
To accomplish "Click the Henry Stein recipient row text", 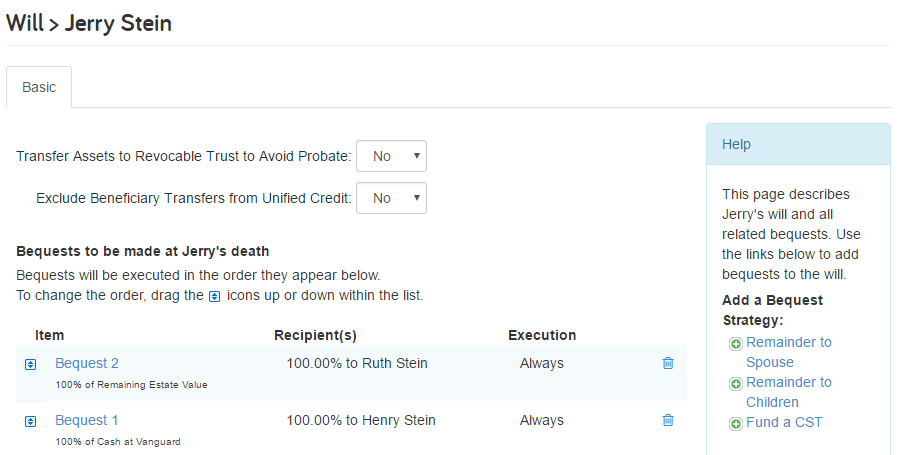I will 361,420.
